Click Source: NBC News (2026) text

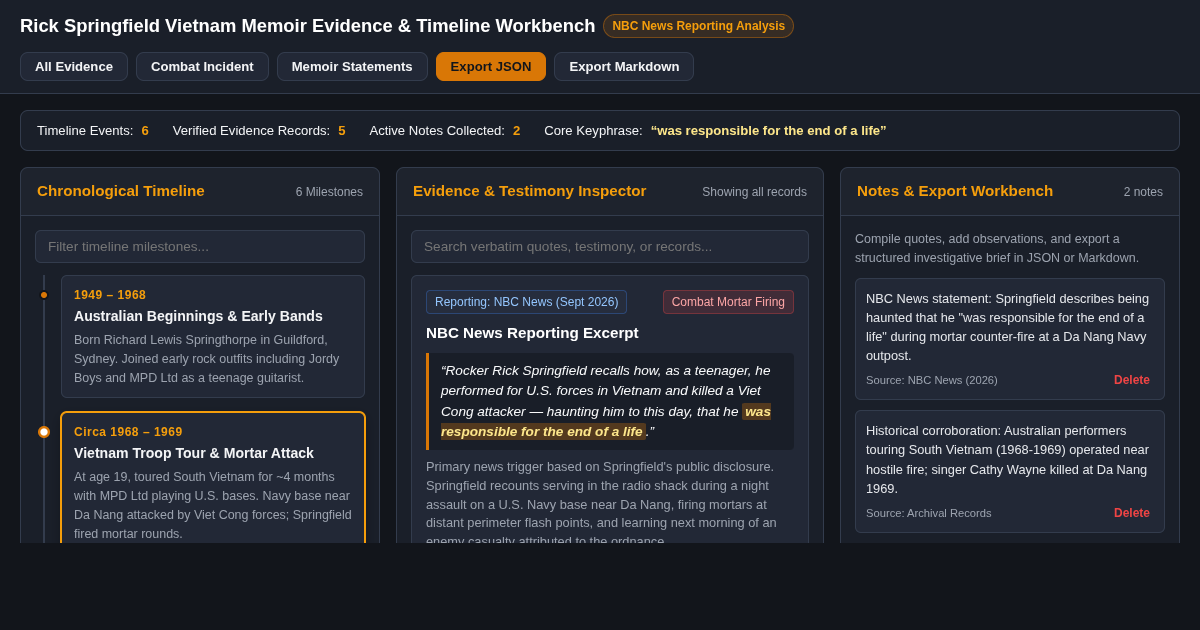[x=932, y=380]
